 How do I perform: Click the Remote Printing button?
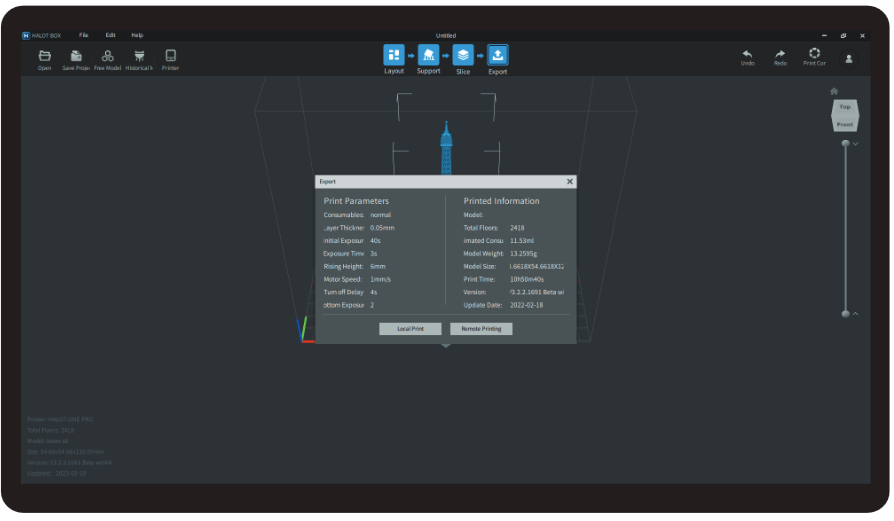481,329
